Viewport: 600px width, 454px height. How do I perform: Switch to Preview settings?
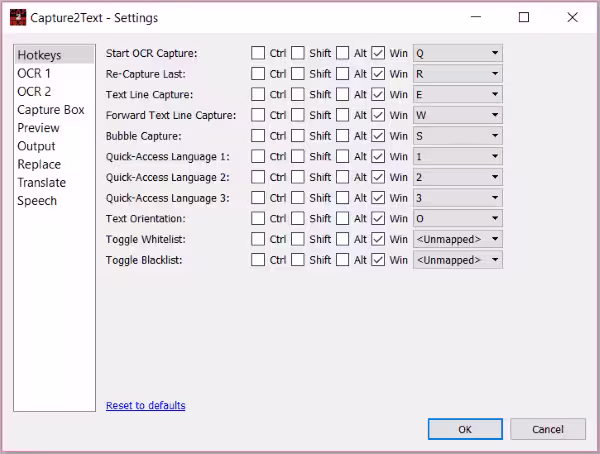(54, 128)
